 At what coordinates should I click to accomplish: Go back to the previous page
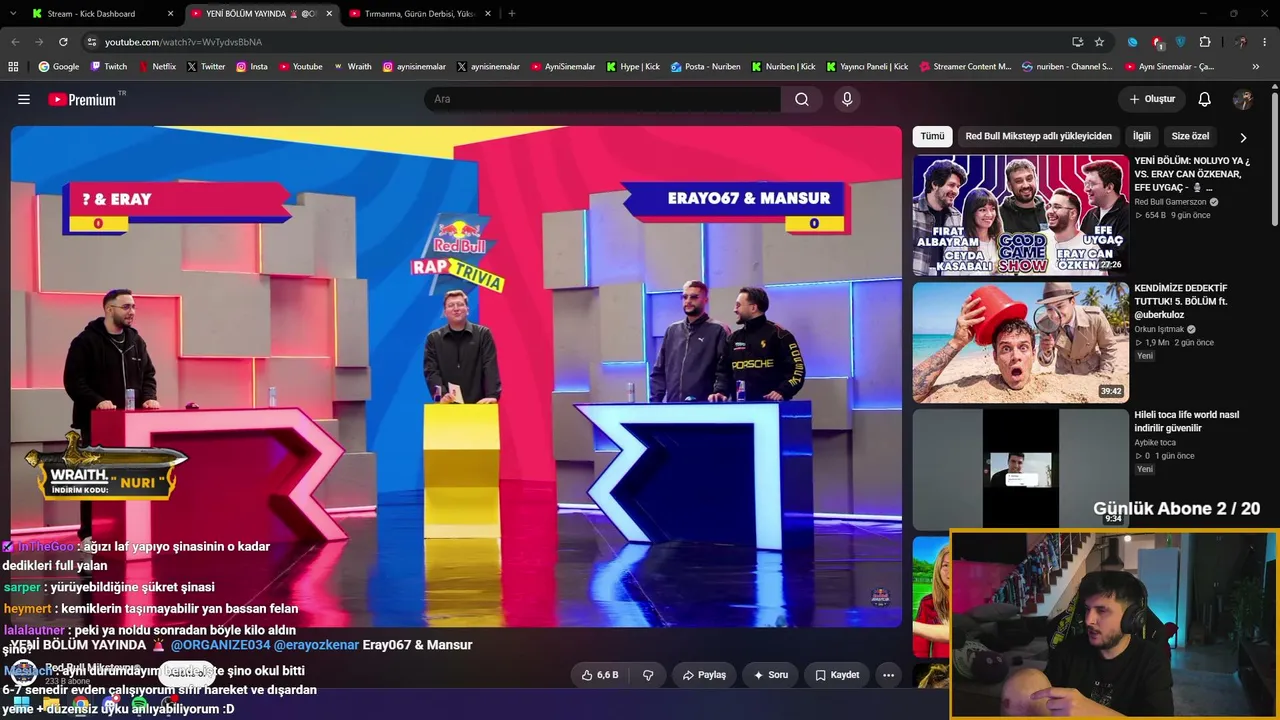click(x=15, y=42)
